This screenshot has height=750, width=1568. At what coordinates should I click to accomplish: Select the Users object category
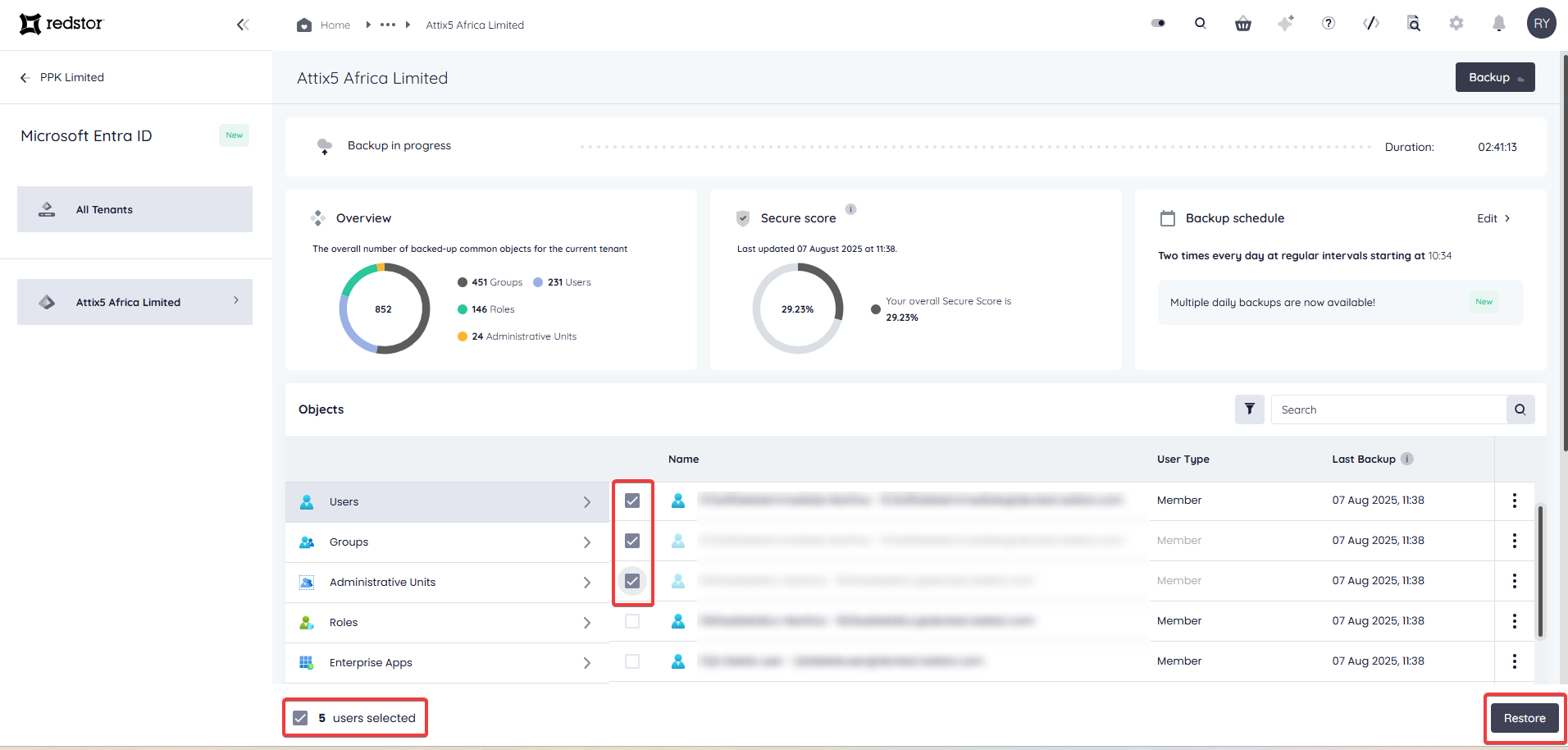tap(447, 502)
